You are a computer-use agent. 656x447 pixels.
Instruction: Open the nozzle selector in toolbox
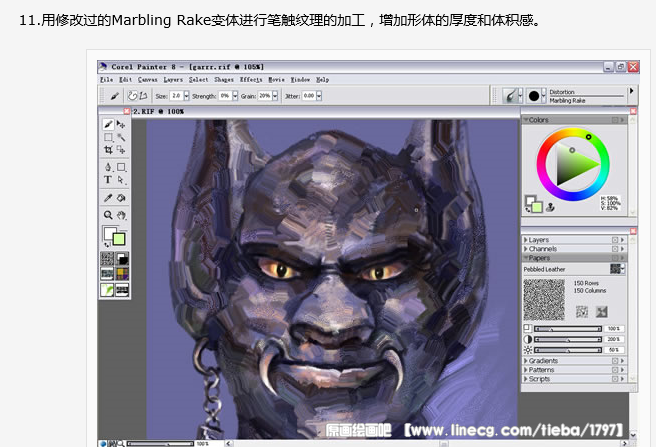pos(122,290)
